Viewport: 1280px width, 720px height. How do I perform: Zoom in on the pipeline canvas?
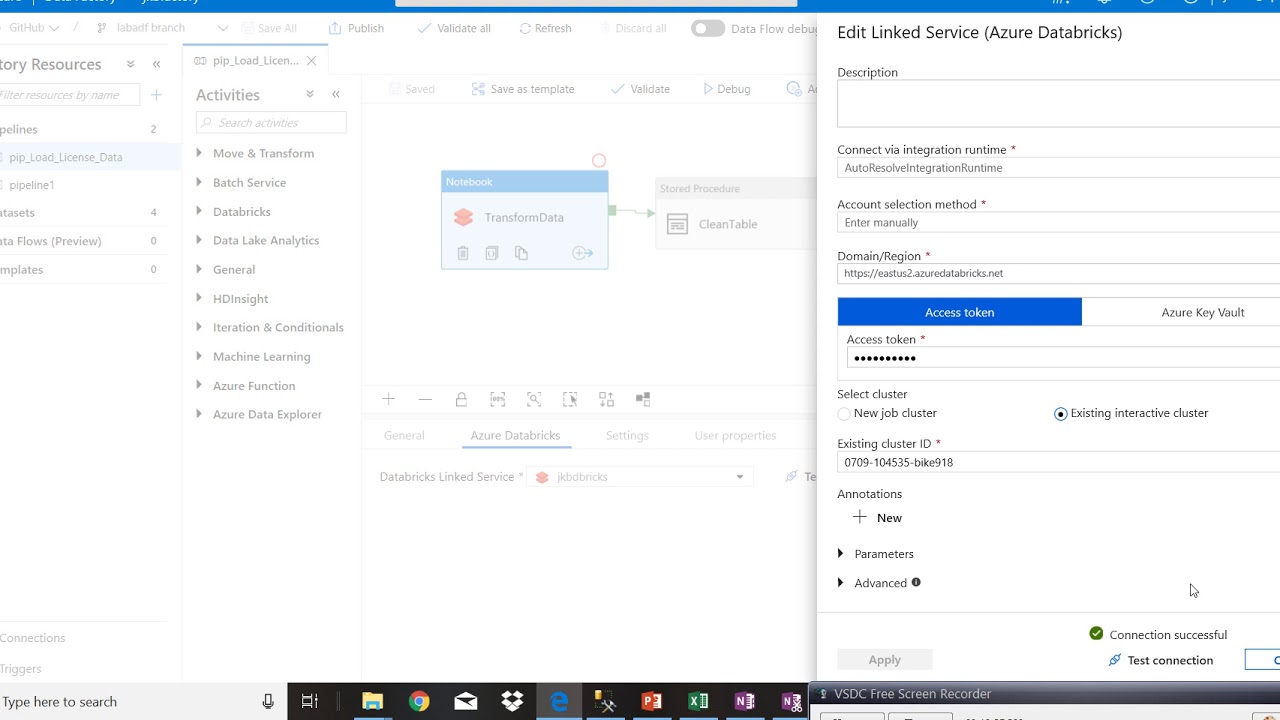tap(388, 399)
